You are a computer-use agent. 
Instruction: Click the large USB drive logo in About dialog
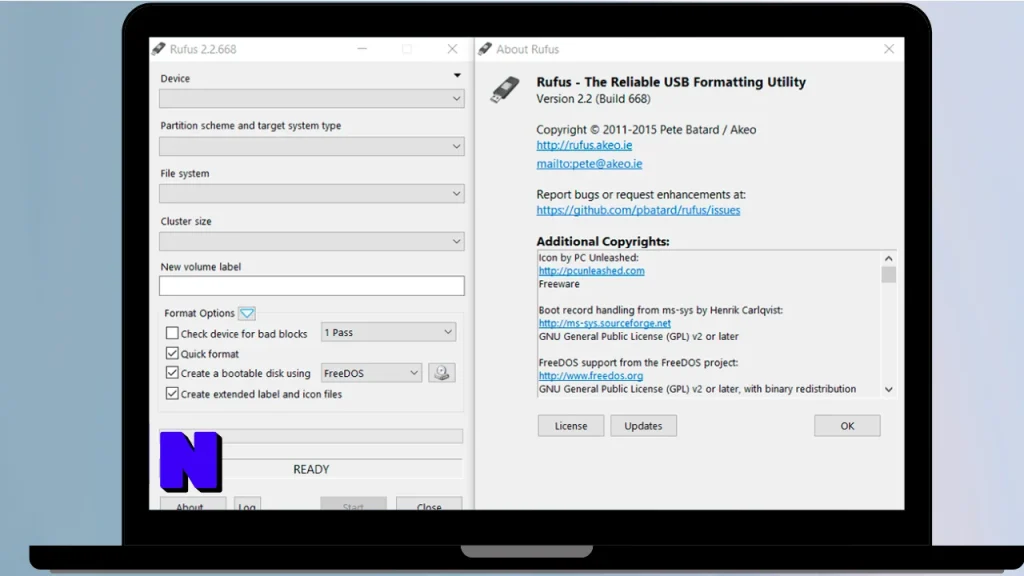tap(505, 89)
